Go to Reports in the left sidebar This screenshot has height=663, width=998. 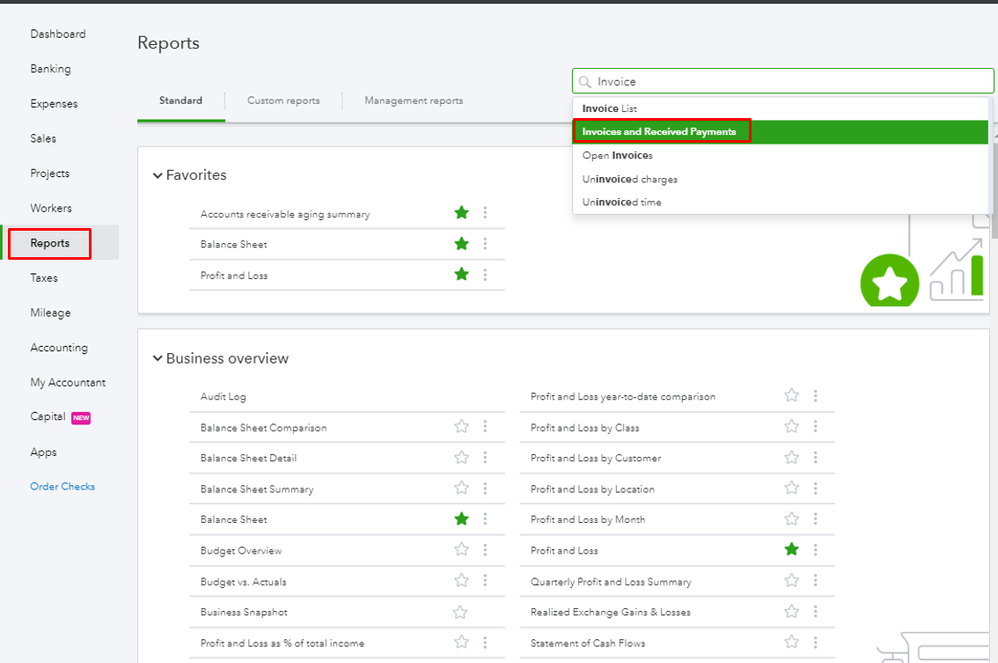(50, 243)
